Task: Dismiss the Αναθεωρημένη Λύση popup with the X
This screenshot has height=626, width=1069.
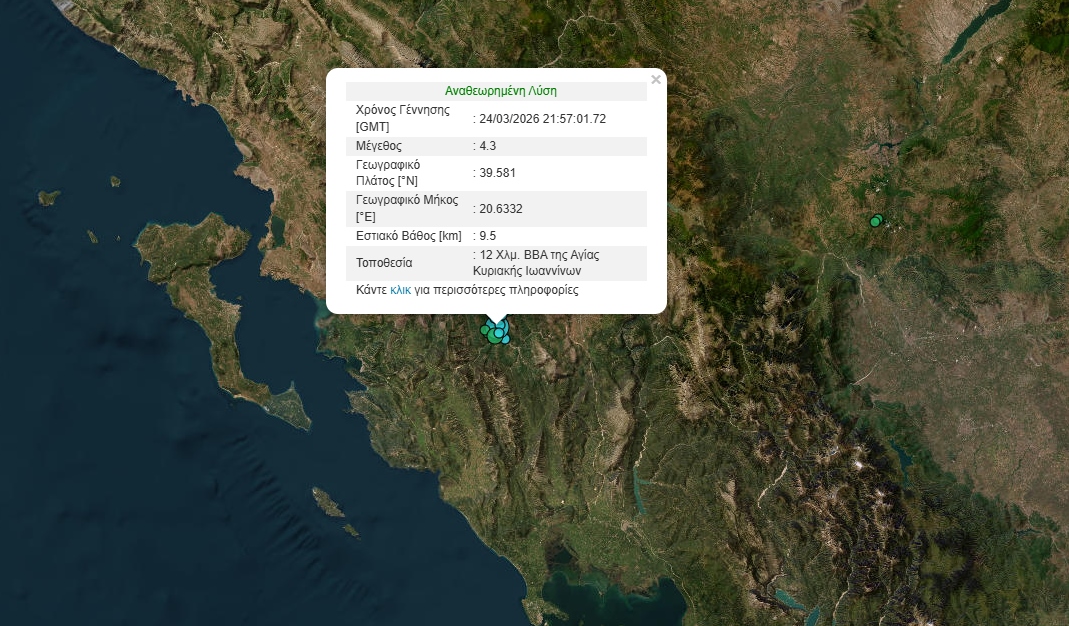Action: [x=656, y=78]
